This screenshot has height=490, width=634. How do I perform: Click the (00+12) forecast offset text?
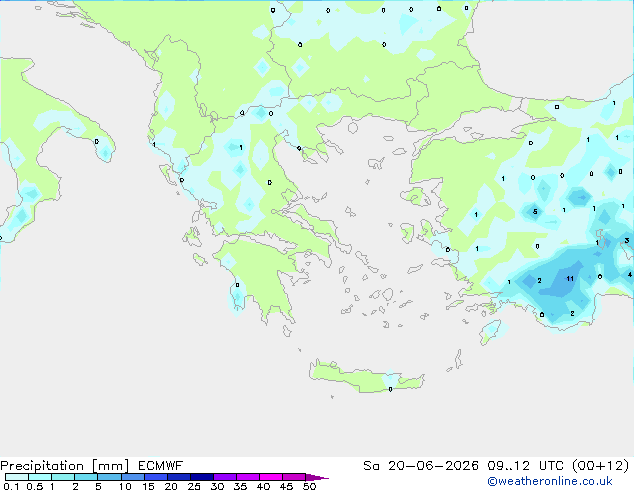click(601, 466)
